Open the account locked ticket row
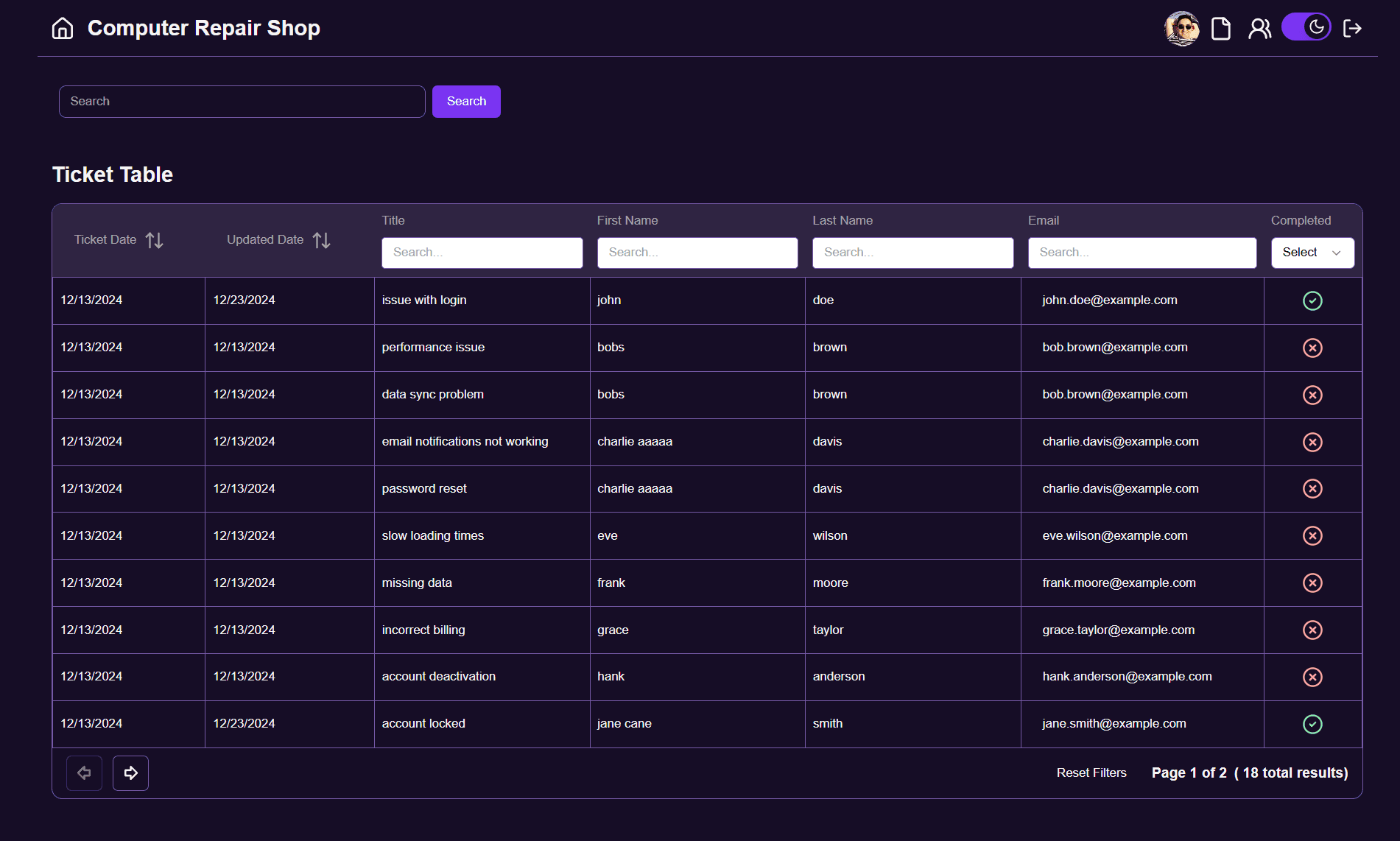The height and width of the screenshot is (841, 1400). (423, 724)
